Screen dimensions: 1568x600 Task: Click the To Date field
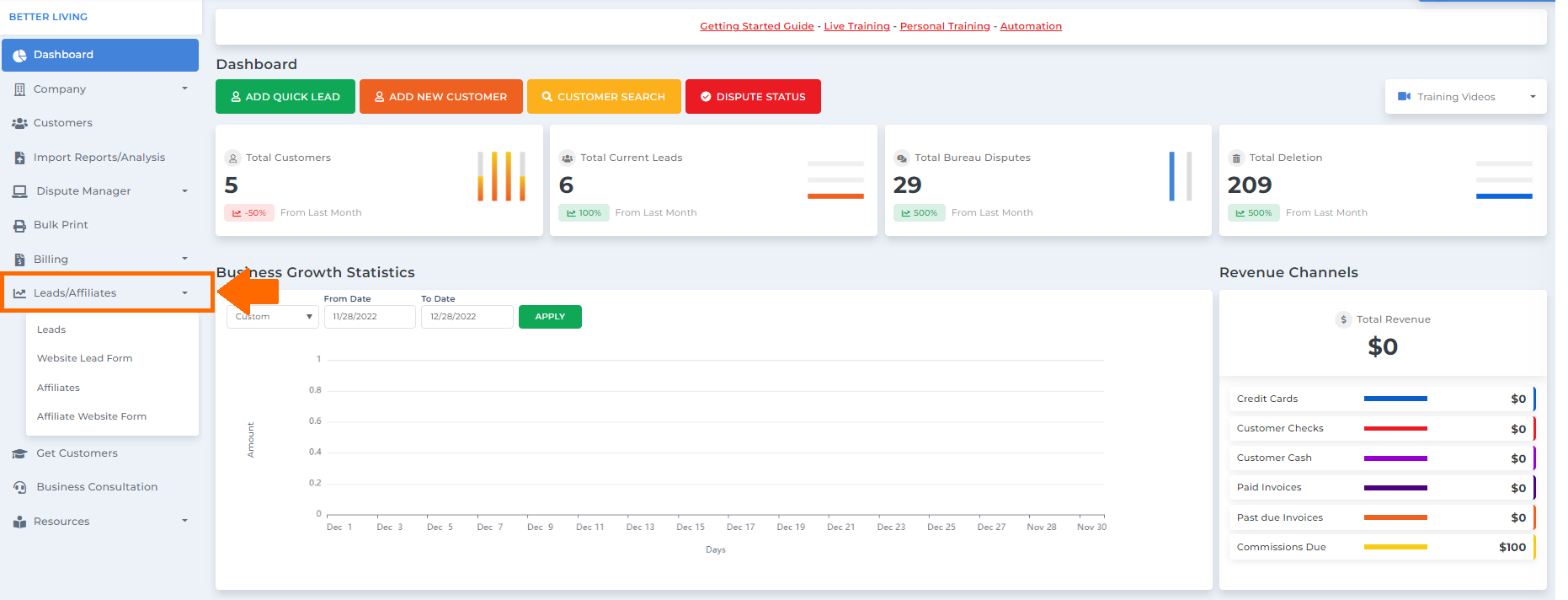coord(467,317)
